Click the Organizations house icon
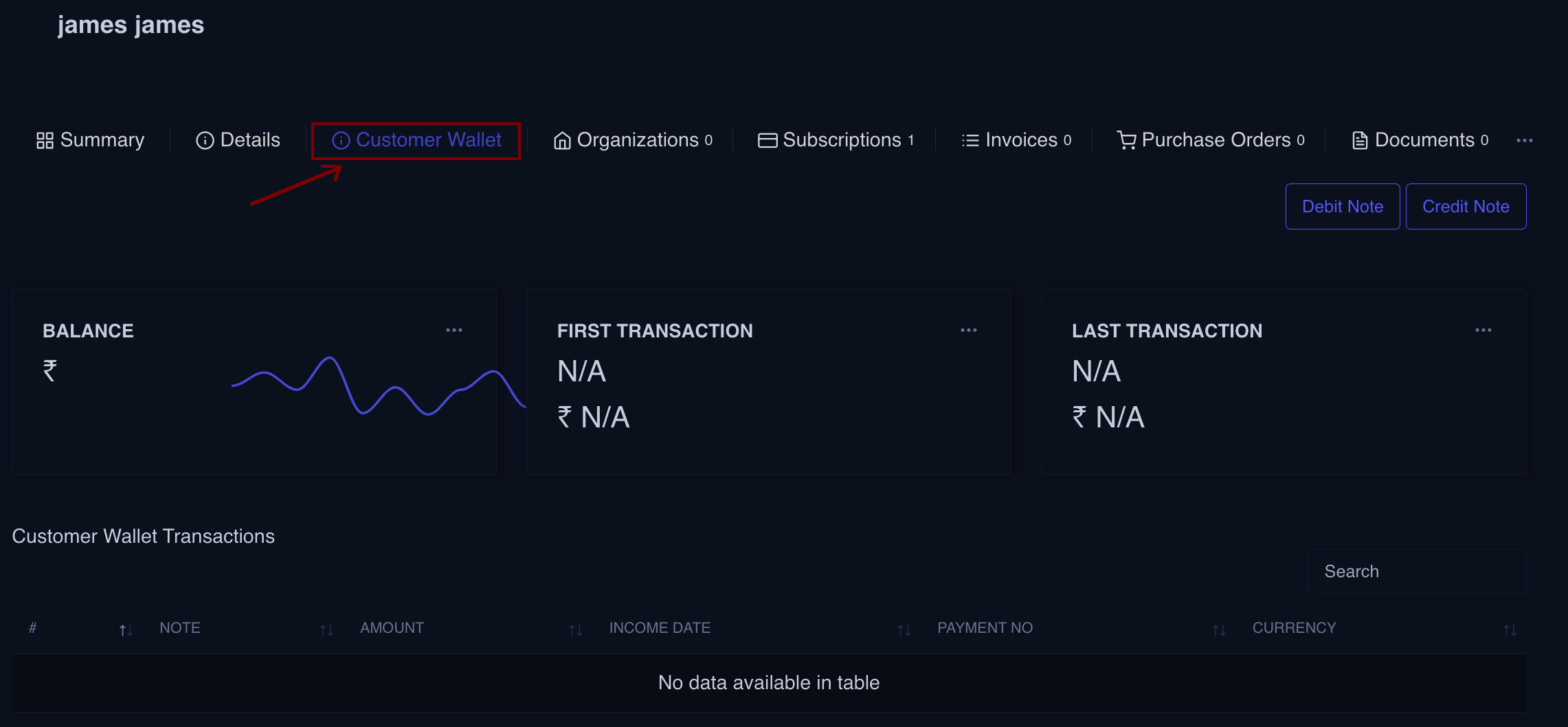This screenshot has width=1568, height=727. [562, 141]
